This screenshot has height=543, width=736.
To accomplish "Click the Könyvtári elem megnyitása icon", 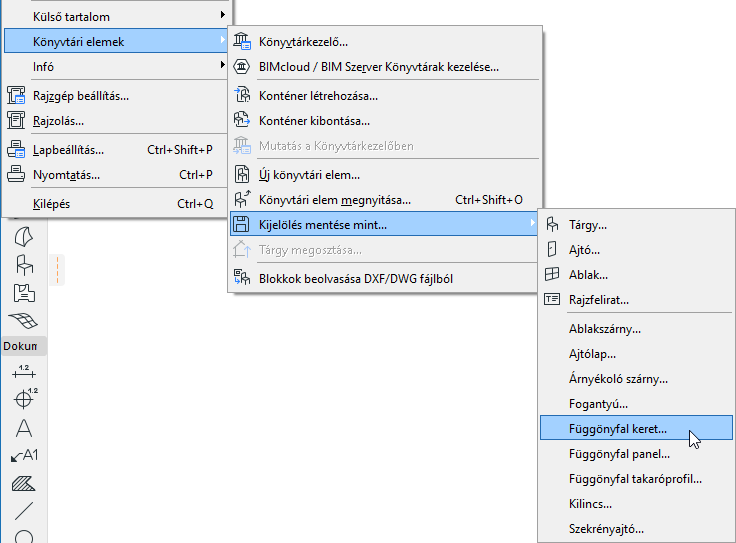I will point(242,199).
